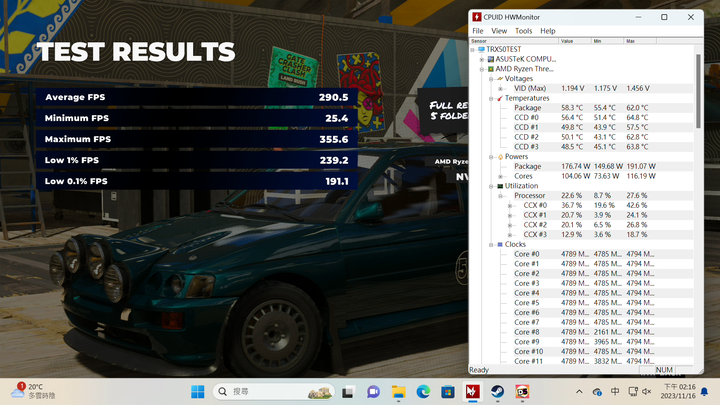Collapse the Powers section
The height and width of the screenshot is (405, 720).
click(491, 157)
